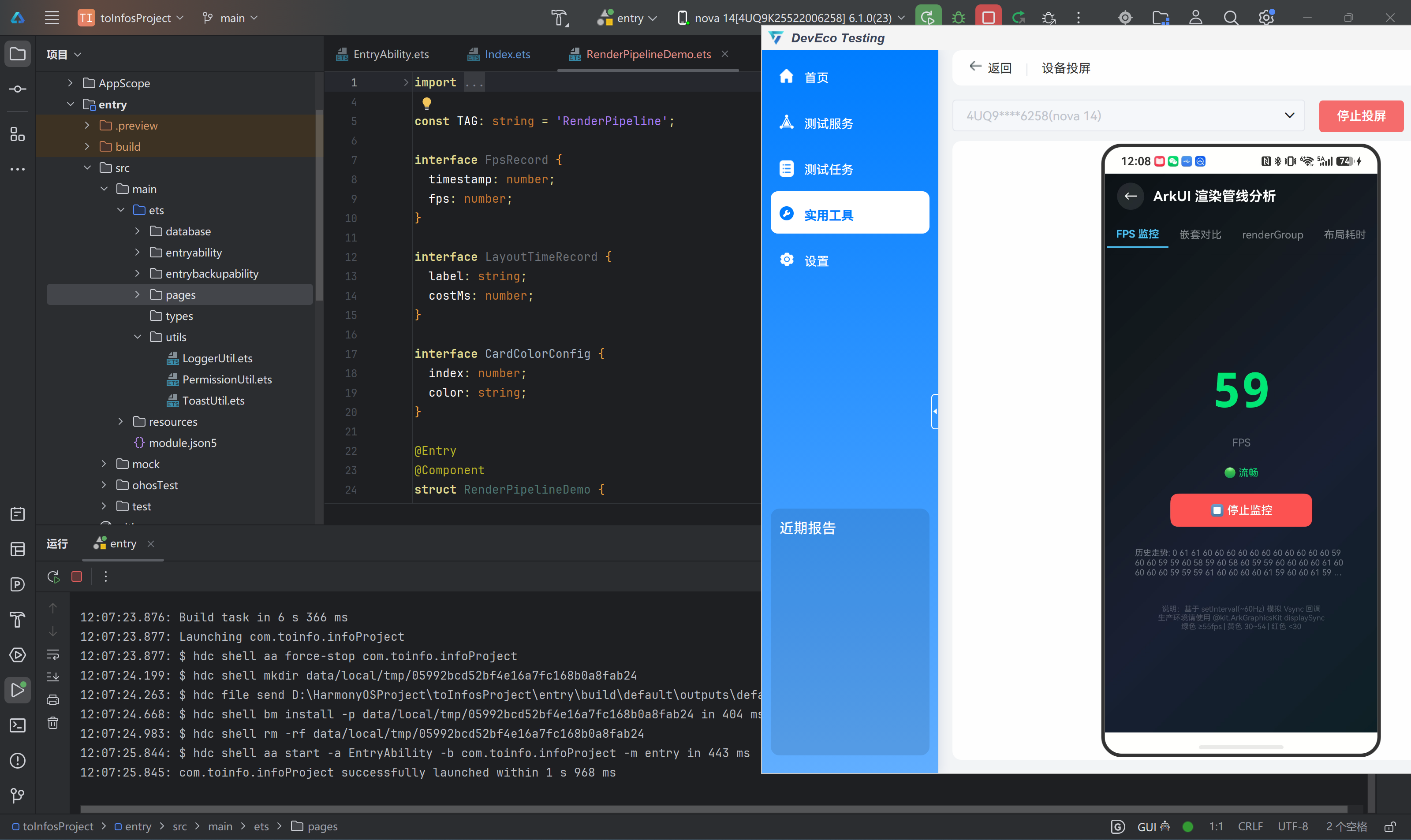Screen dimensions: 1411x840
Task: Attach debugger to process icon
Action: [1049, 18]
